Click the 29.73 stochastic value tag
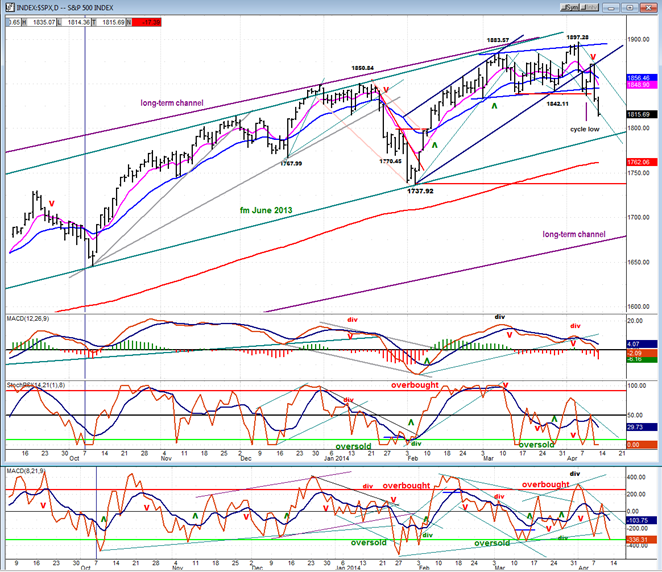 coord(642,427)
